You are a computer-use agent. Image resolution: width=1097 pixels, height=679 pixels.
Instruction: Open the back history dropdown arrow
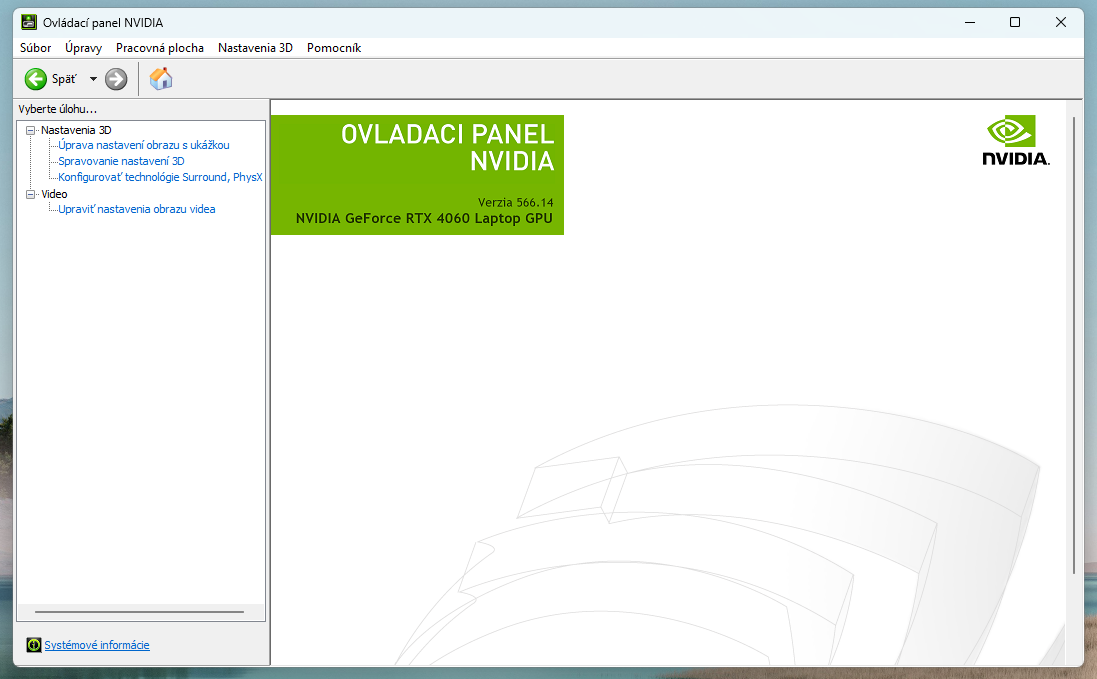(93, 79)
